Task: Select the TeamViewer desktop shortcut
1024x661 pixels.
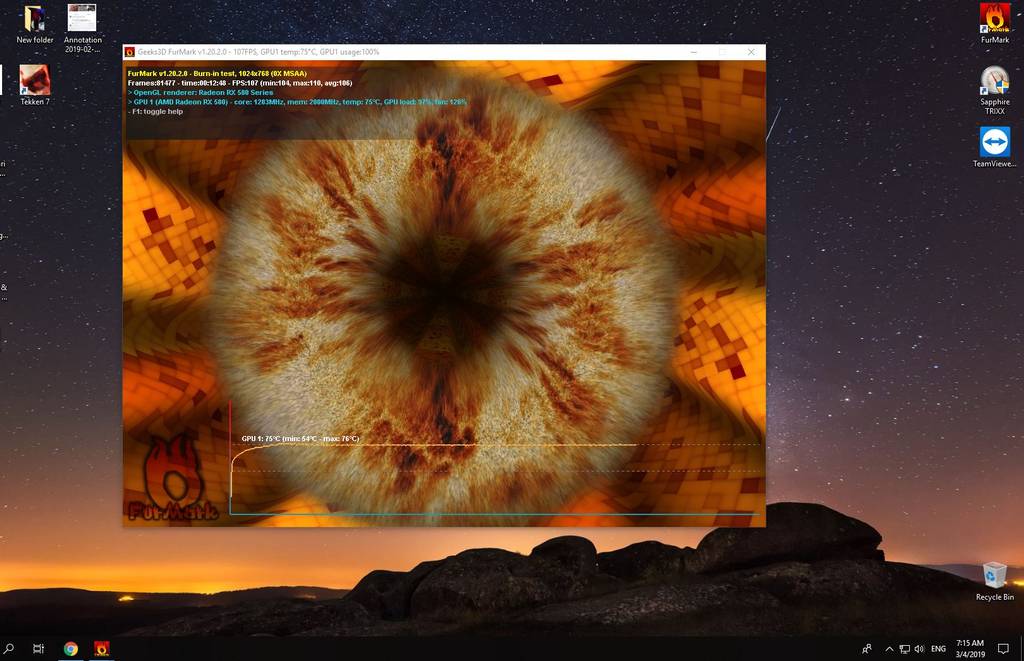Action: tap(995, 148)
